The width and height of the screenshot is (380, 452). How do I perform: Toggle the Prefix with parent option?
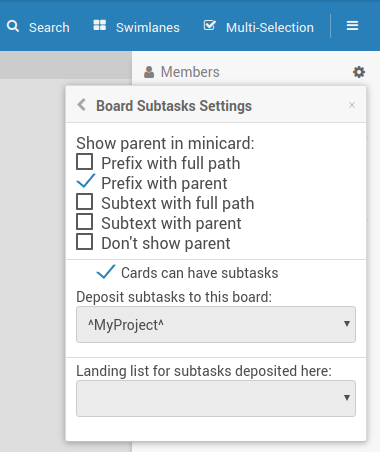[86, 181]
